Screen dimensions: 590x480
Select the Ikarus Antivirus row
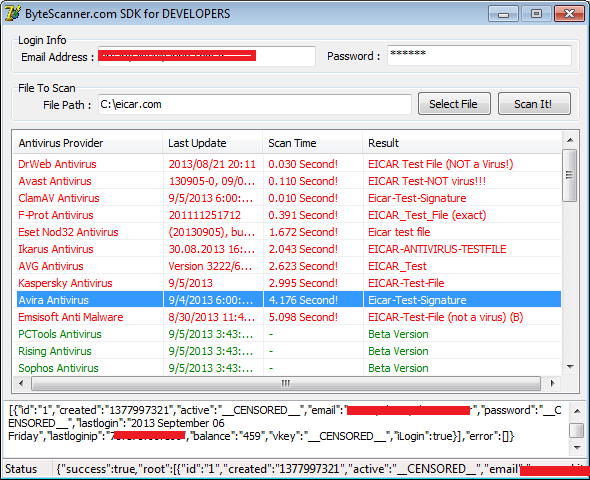point(287,249)
